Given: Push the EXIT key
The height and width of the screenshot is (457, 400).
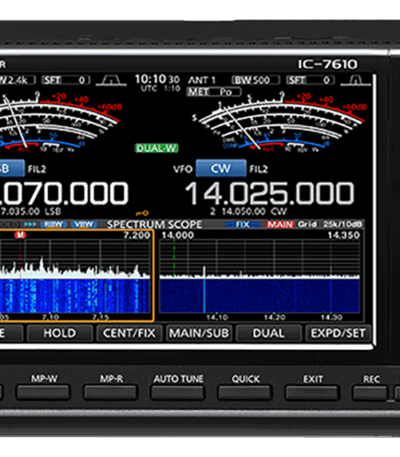Looking at the screenshot, I should [x=312, y=392].
